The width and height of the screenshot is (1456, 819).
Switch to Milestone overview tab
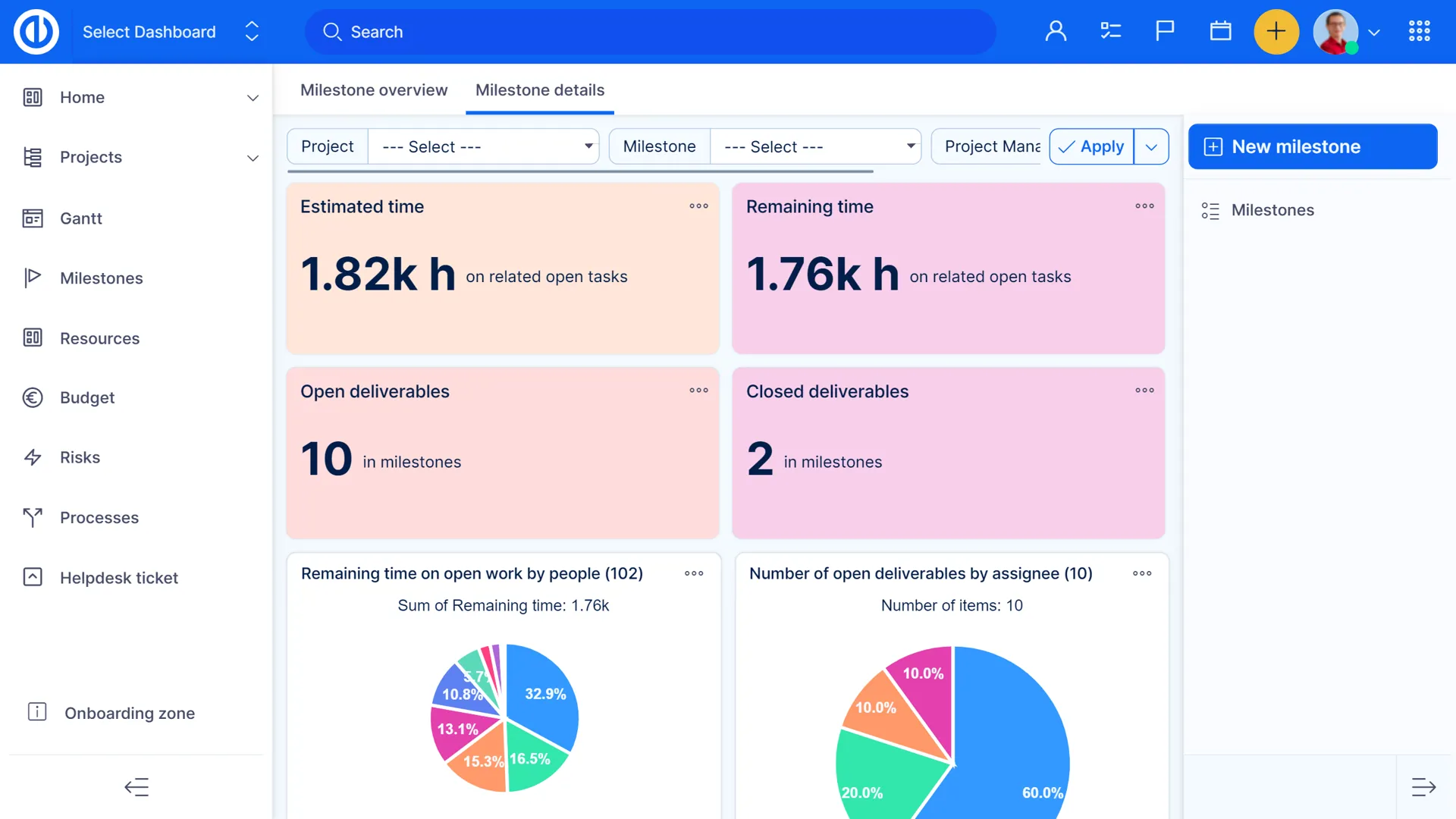click(374, 90)
